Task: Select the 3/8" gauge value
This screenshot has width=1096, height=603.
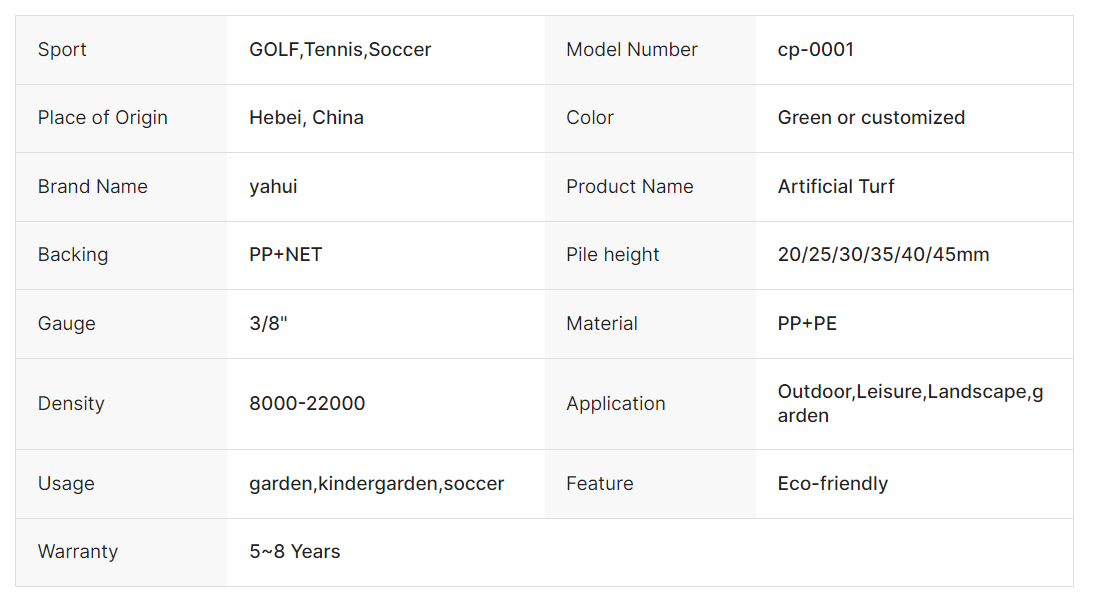Action: pyautogui.click(x=268, y=324)
